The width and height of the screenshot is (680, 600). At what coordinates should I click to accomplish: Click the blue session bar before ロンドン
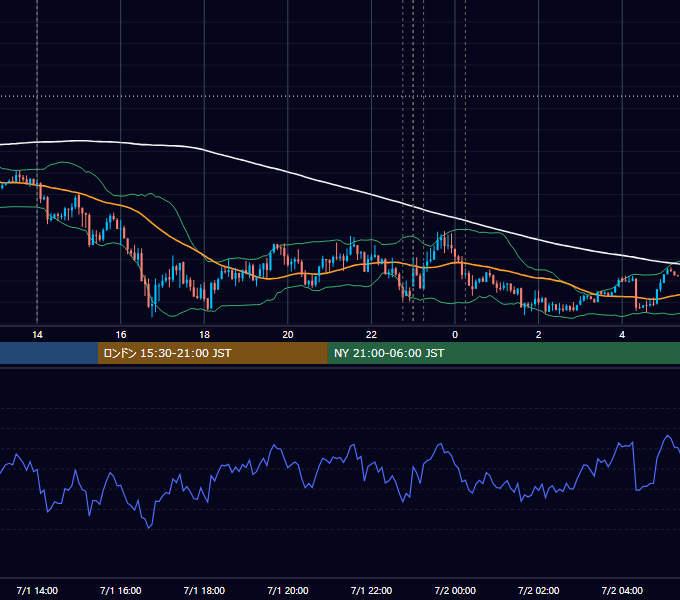pos(49,353)
